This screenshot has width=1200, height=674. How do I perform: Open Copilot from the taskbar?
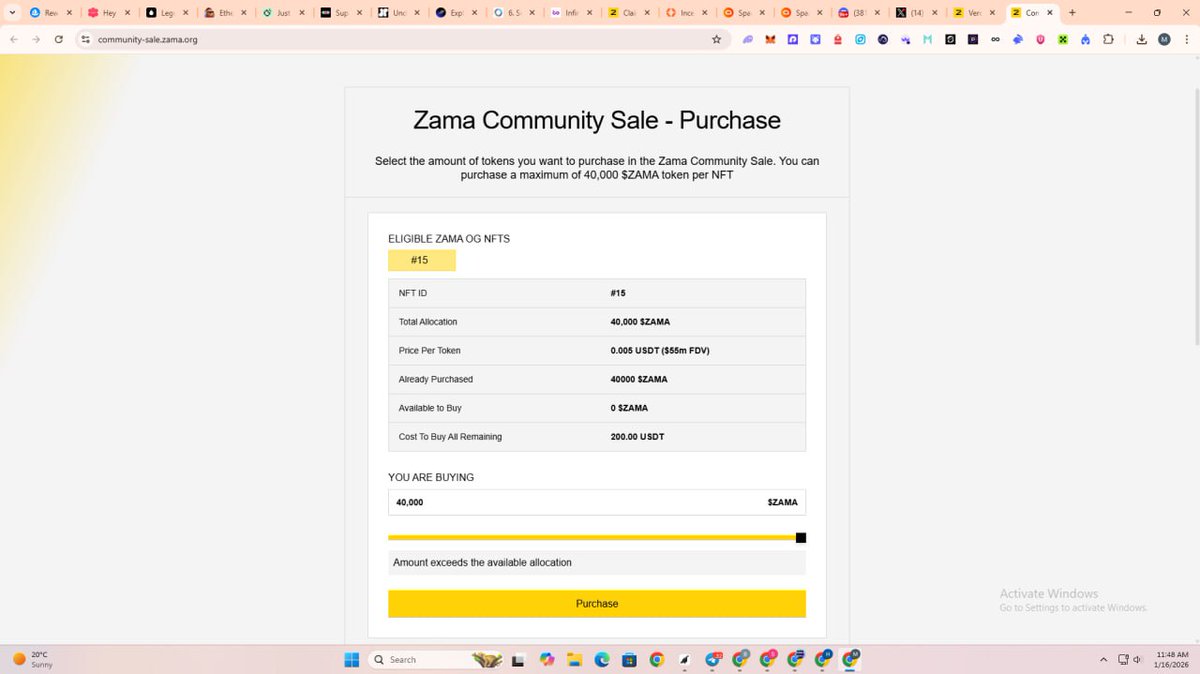[x=547, y=660]
